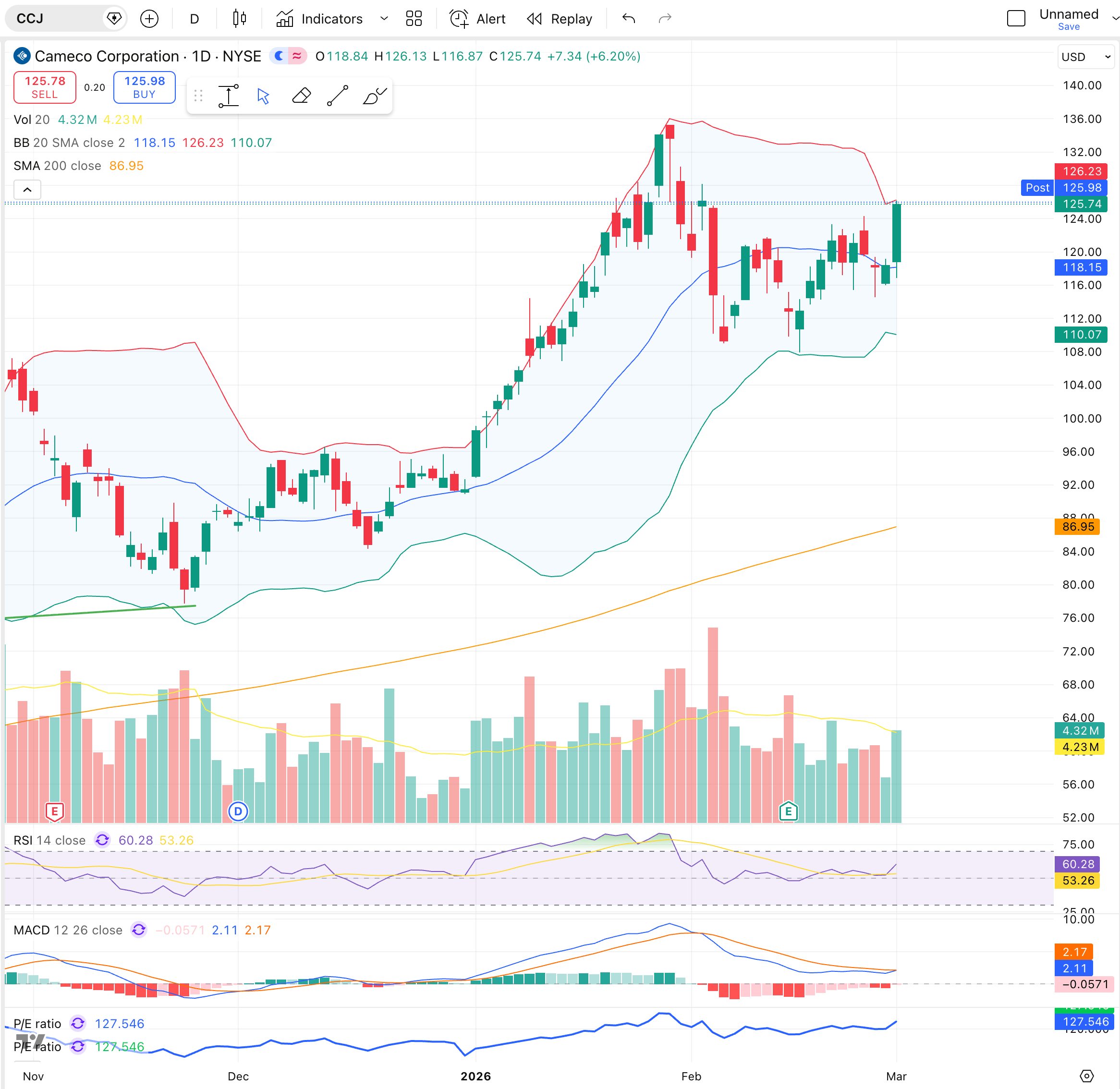Click the text cursor measure tool
1120x1089 pixels.
tap(229, 96)
